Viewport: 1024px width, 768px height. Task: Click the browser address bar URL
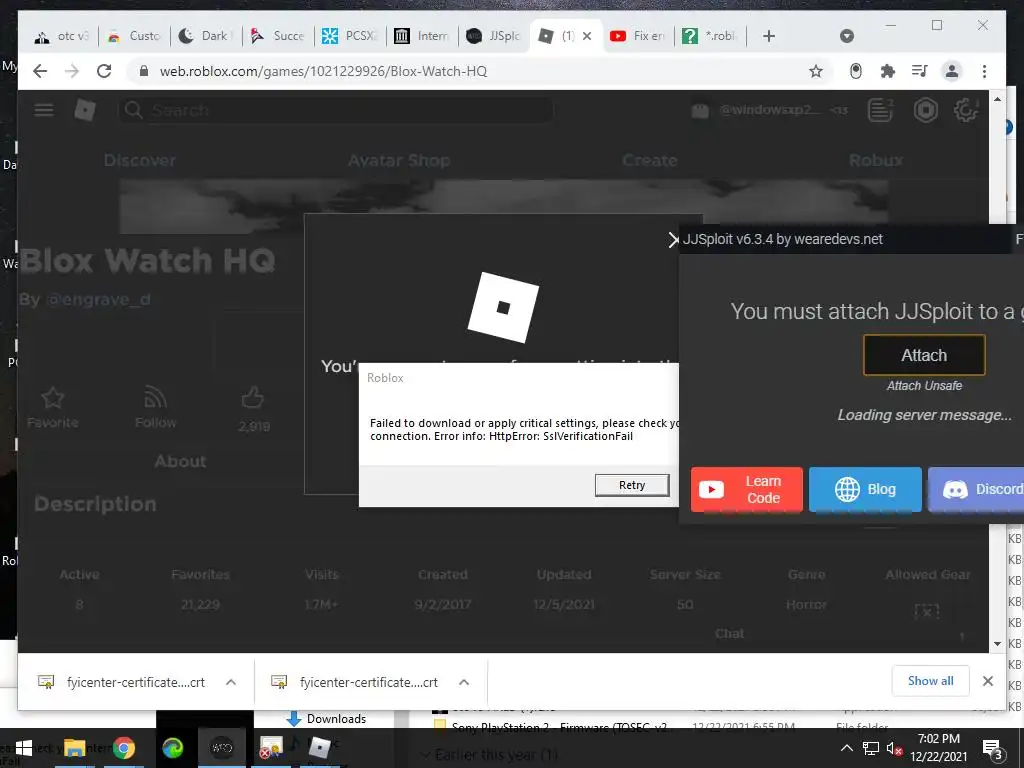(x=323, y=71)
